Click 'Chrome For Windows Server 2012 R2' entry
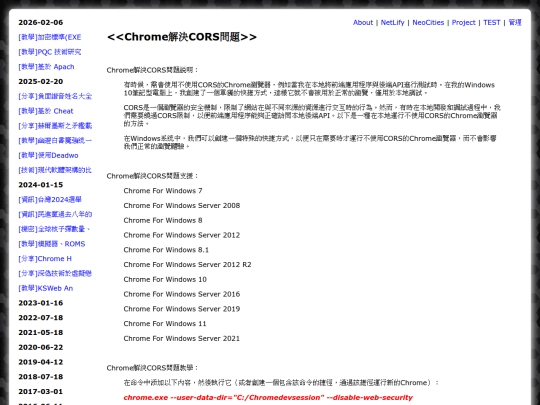 [x=187, y=265]
